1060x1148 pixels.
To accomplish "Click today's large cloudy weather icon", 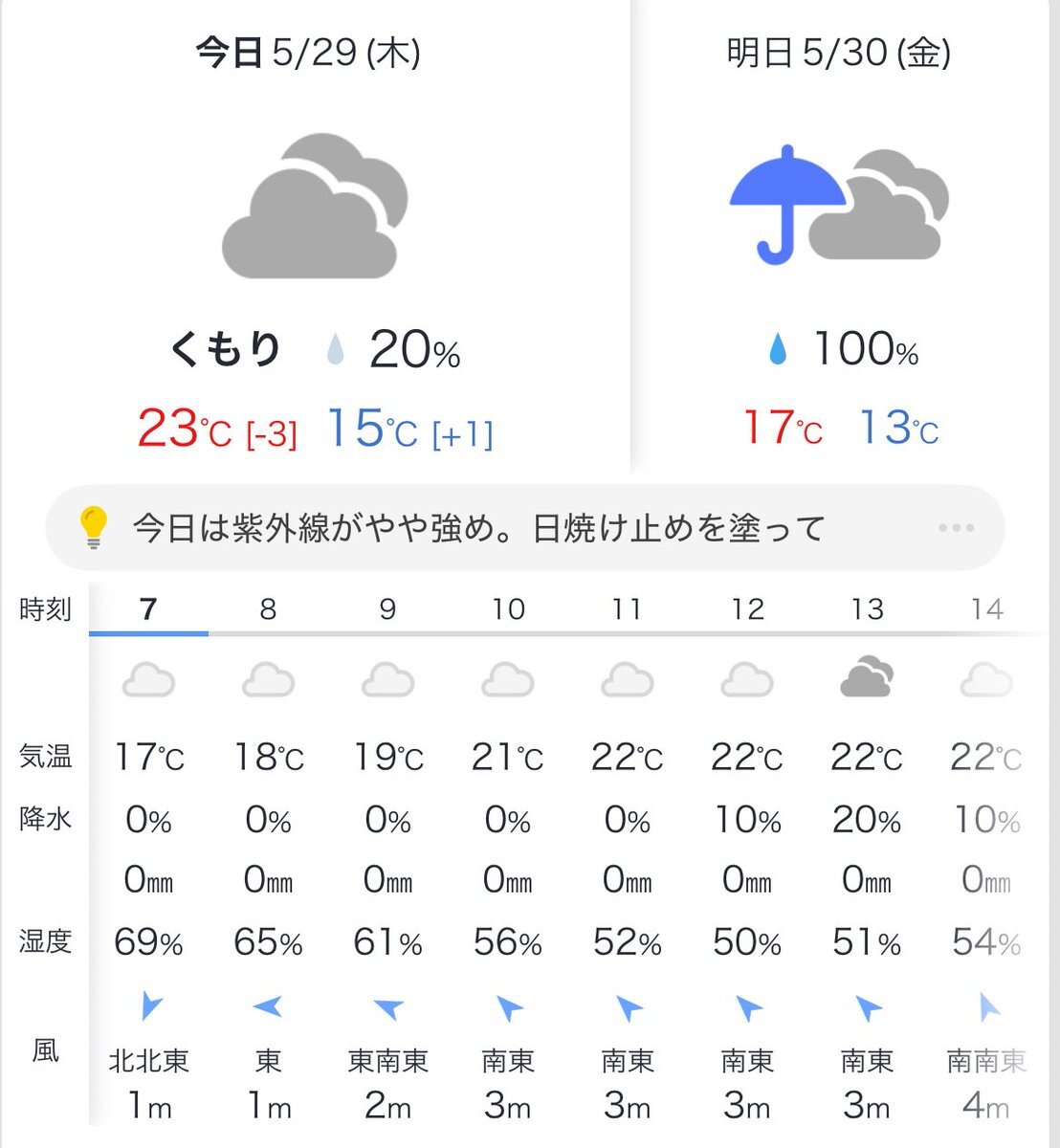I will pos(315,206).
